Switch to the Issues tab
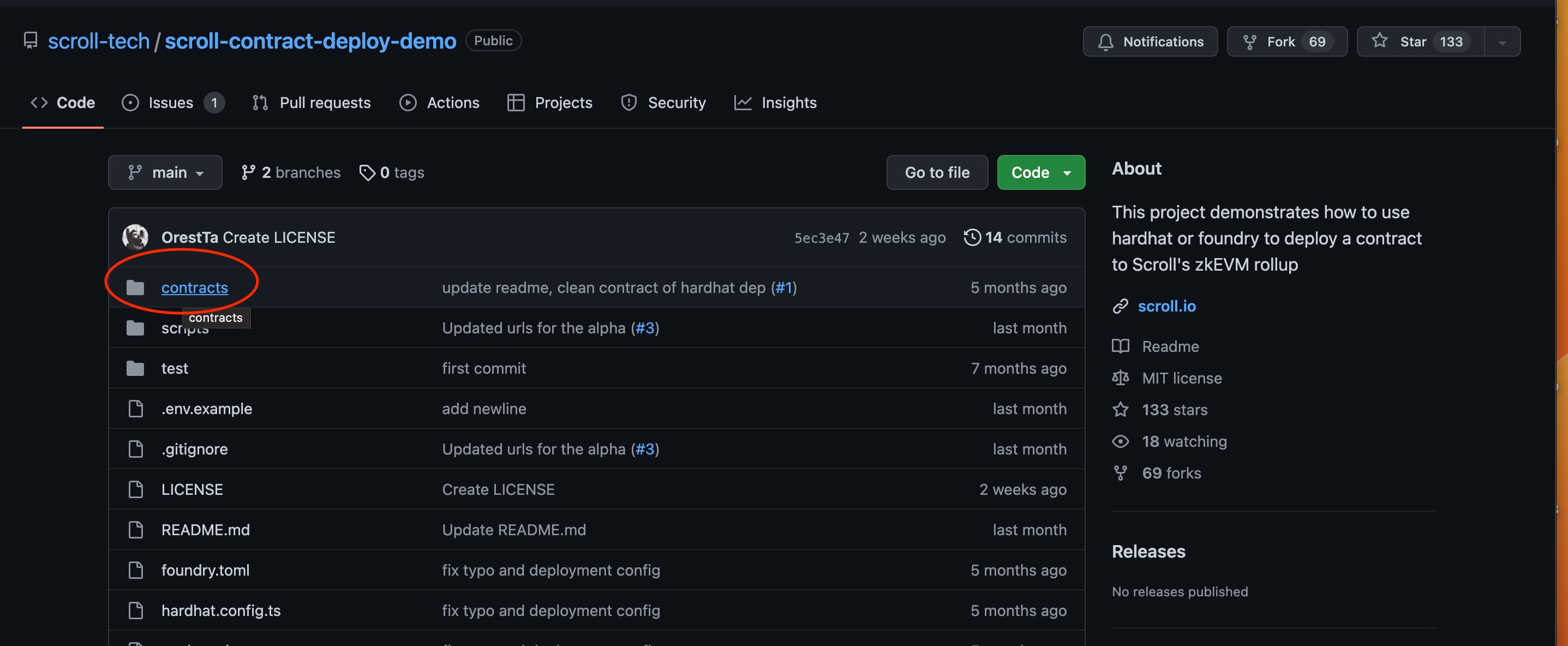Screen dimensions: 1568x646 pos(172,103)
